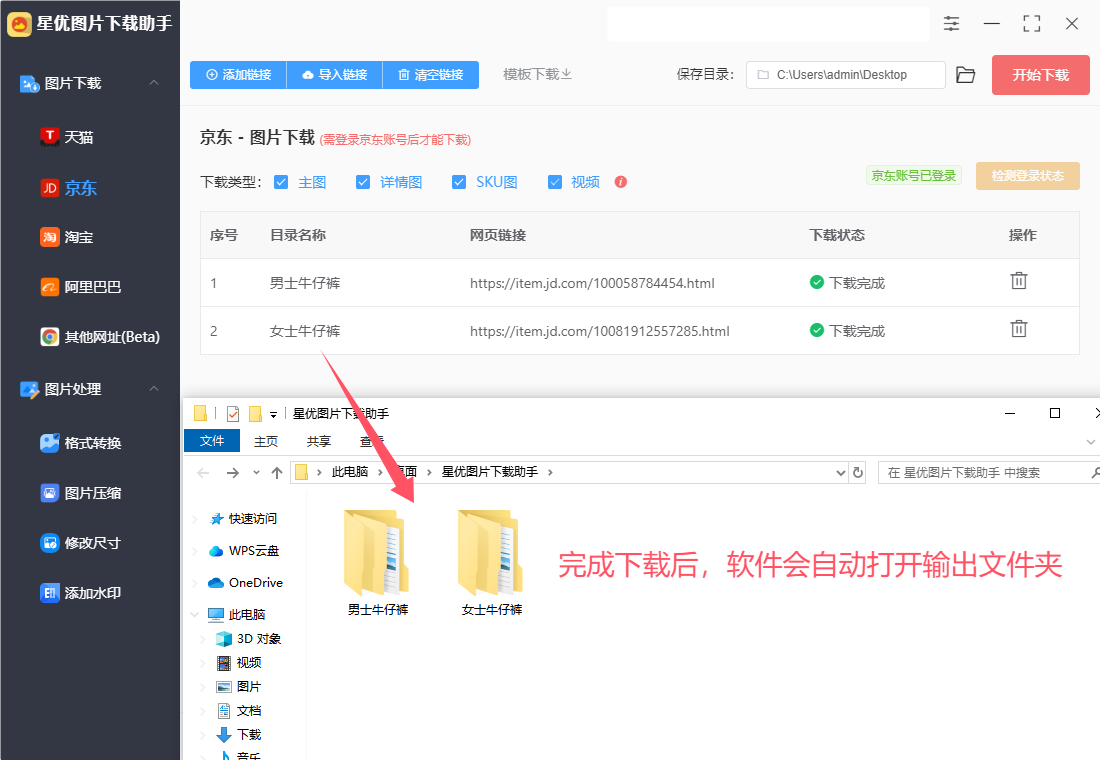Viewport: 1100px width, 760px height.
Task: Click the 导入链接 button
Action: pos(335,74)
